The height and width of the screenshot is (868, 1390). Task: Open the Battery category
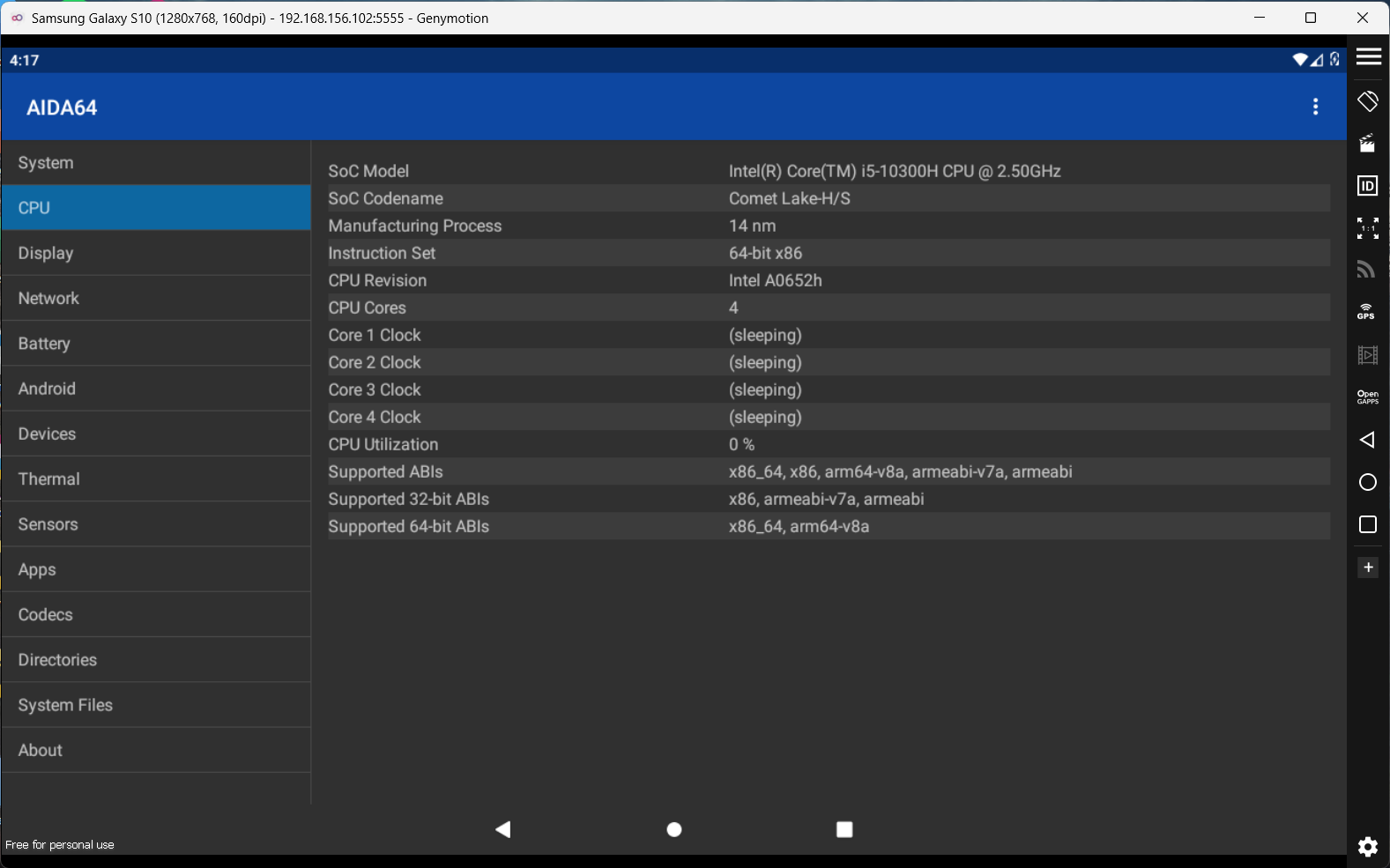pyautogui.click(x=156, y=344)
